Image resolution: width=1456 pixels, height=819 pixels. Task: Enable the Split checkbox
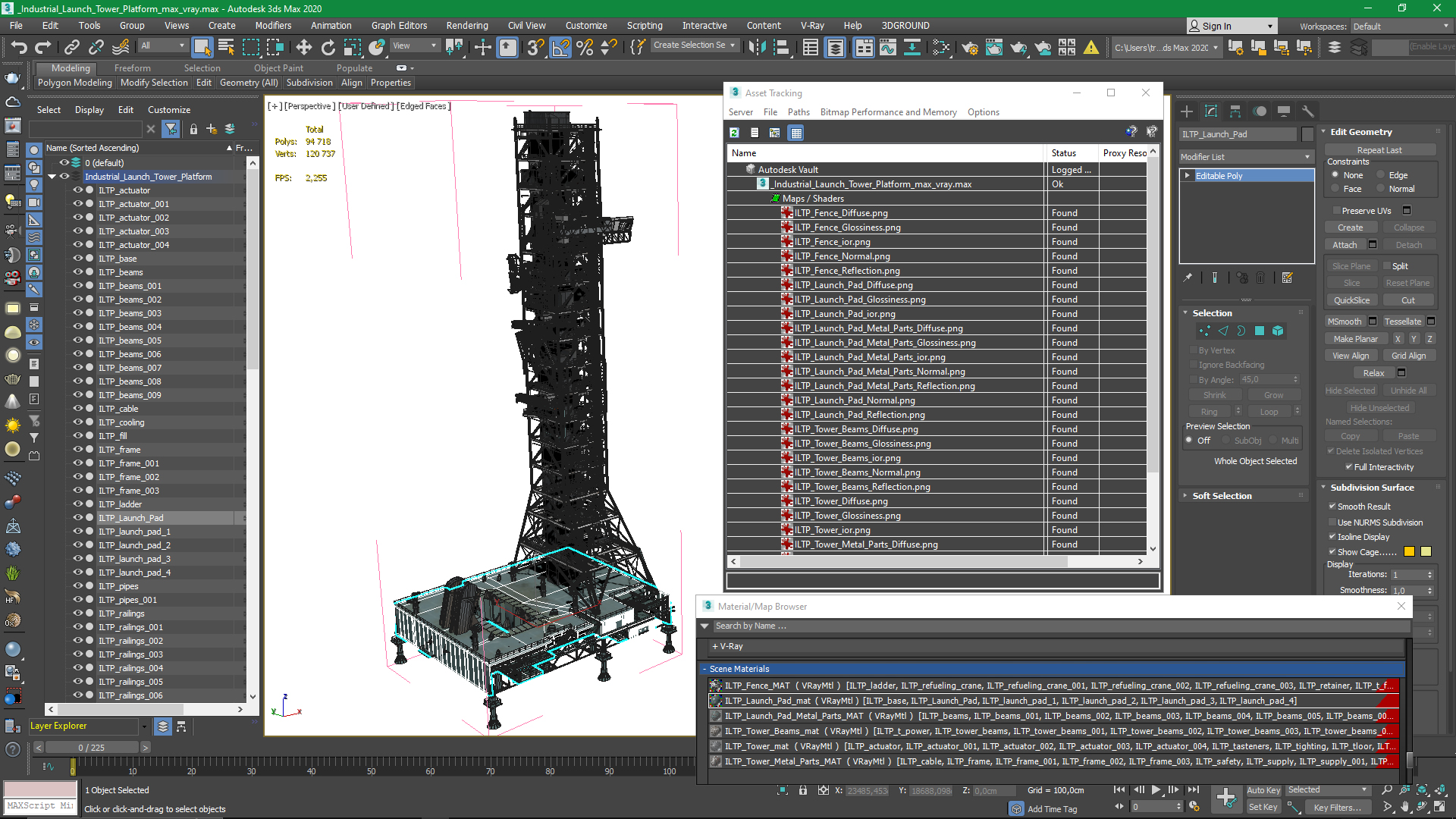1387,266
